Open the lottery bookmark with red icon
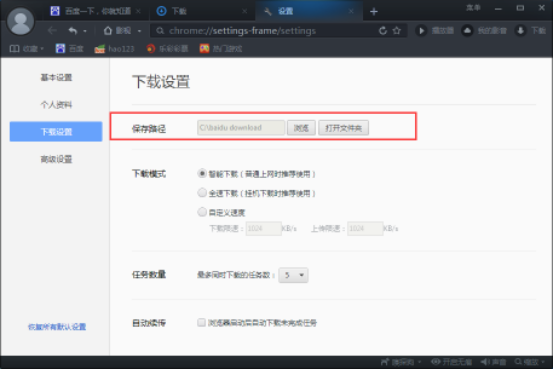The height and width of the screenshot is (369, 553). [167, 49]
